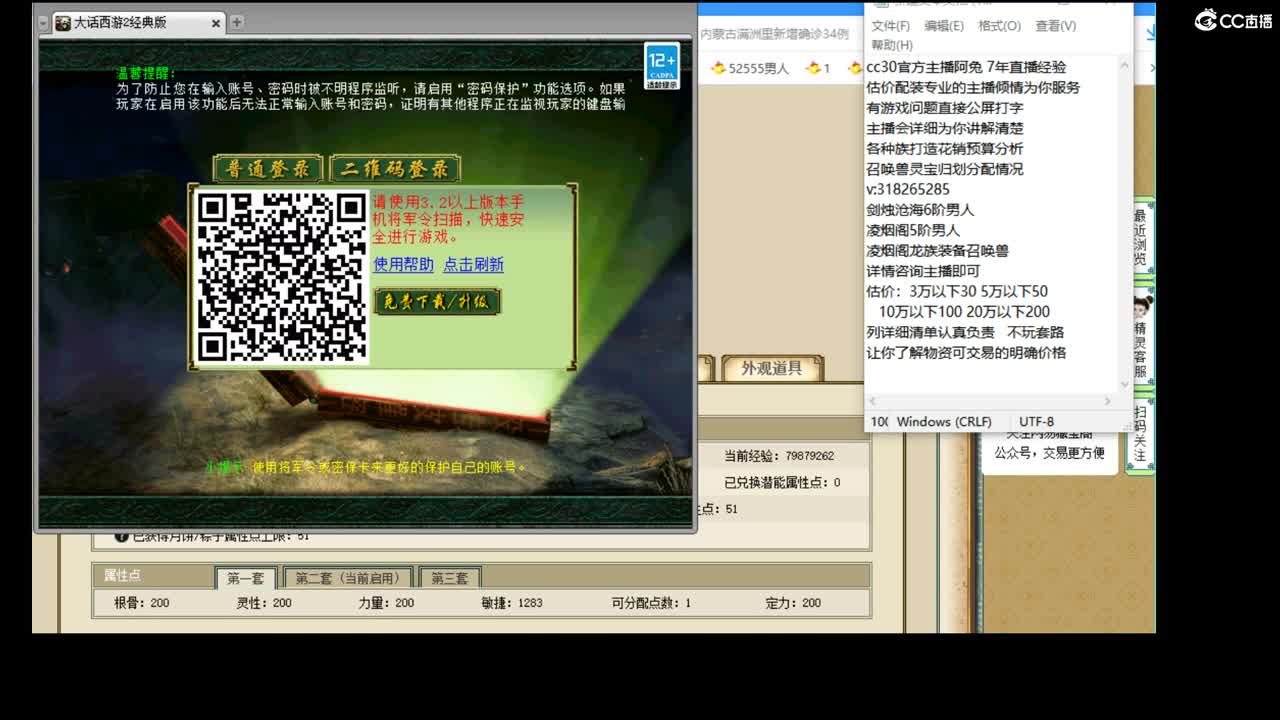Viewport: 1280px width, 720px height.
Task: Select the 第三套 attribute tab
Action: coord(449,578)
